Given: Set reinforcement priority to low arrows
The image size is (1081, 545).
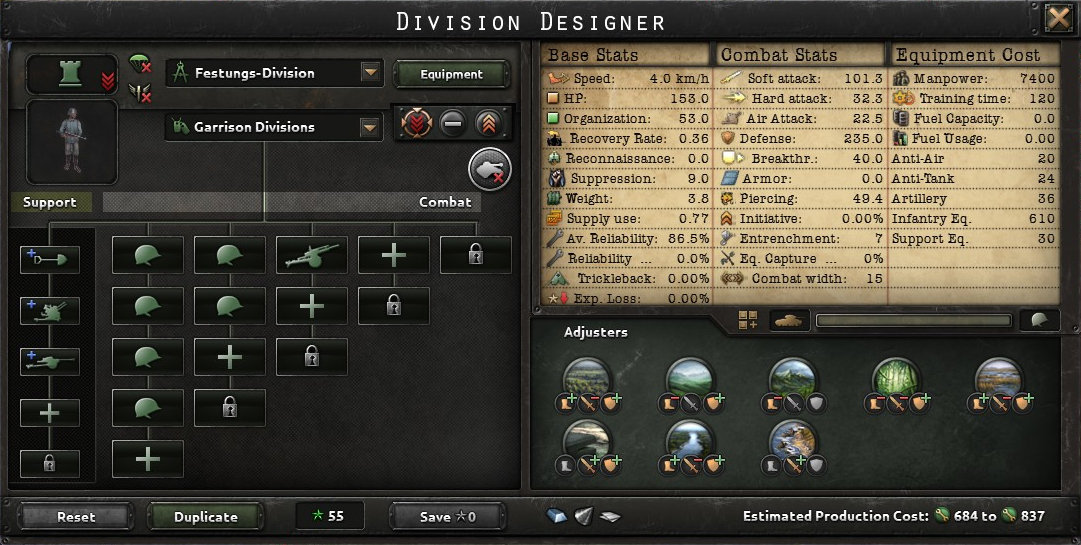Looking at the screenshot, I should pos(417,124).
